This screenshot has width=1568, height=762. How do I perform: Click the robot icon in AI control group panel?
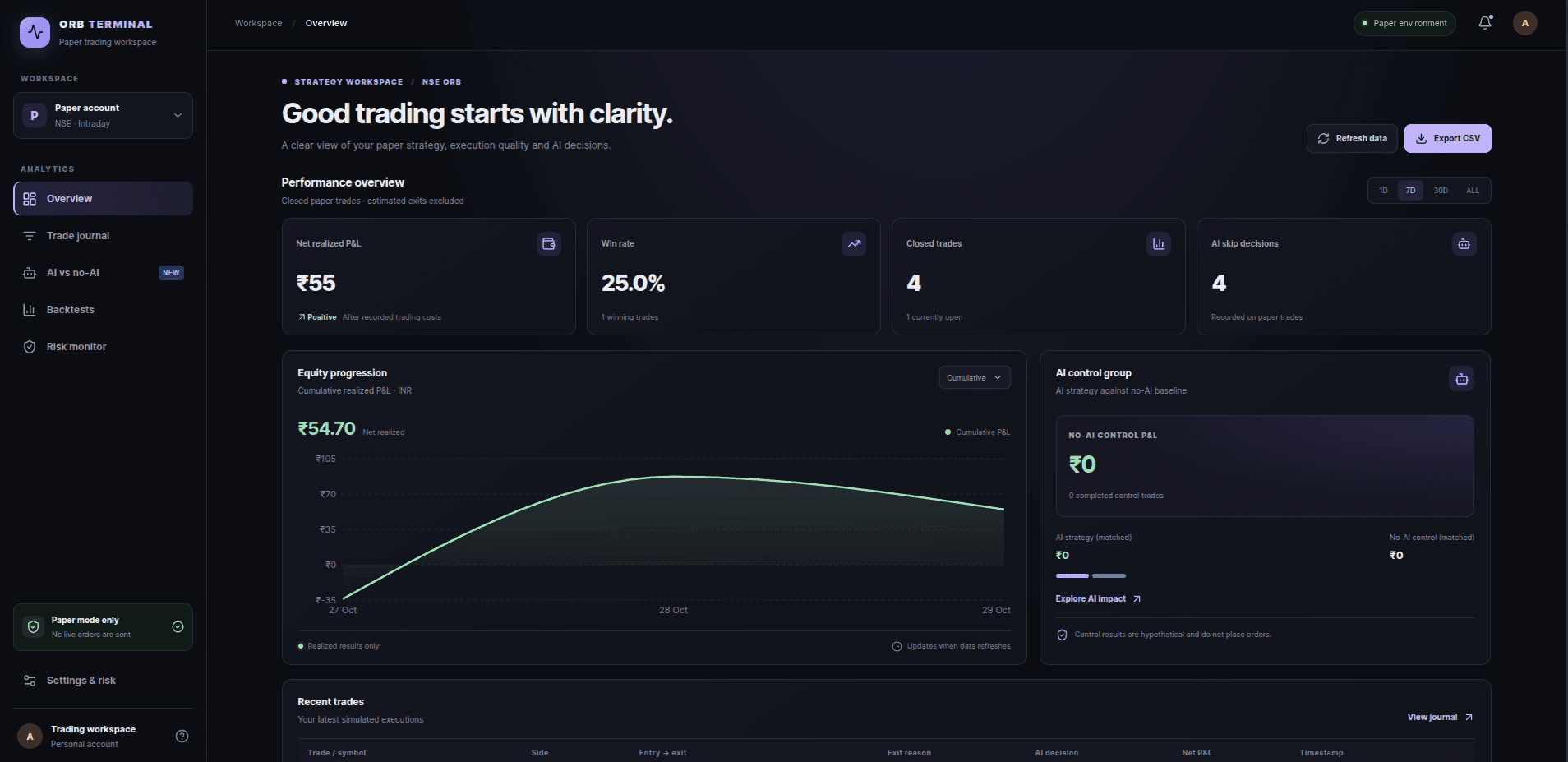point(1461,379)
